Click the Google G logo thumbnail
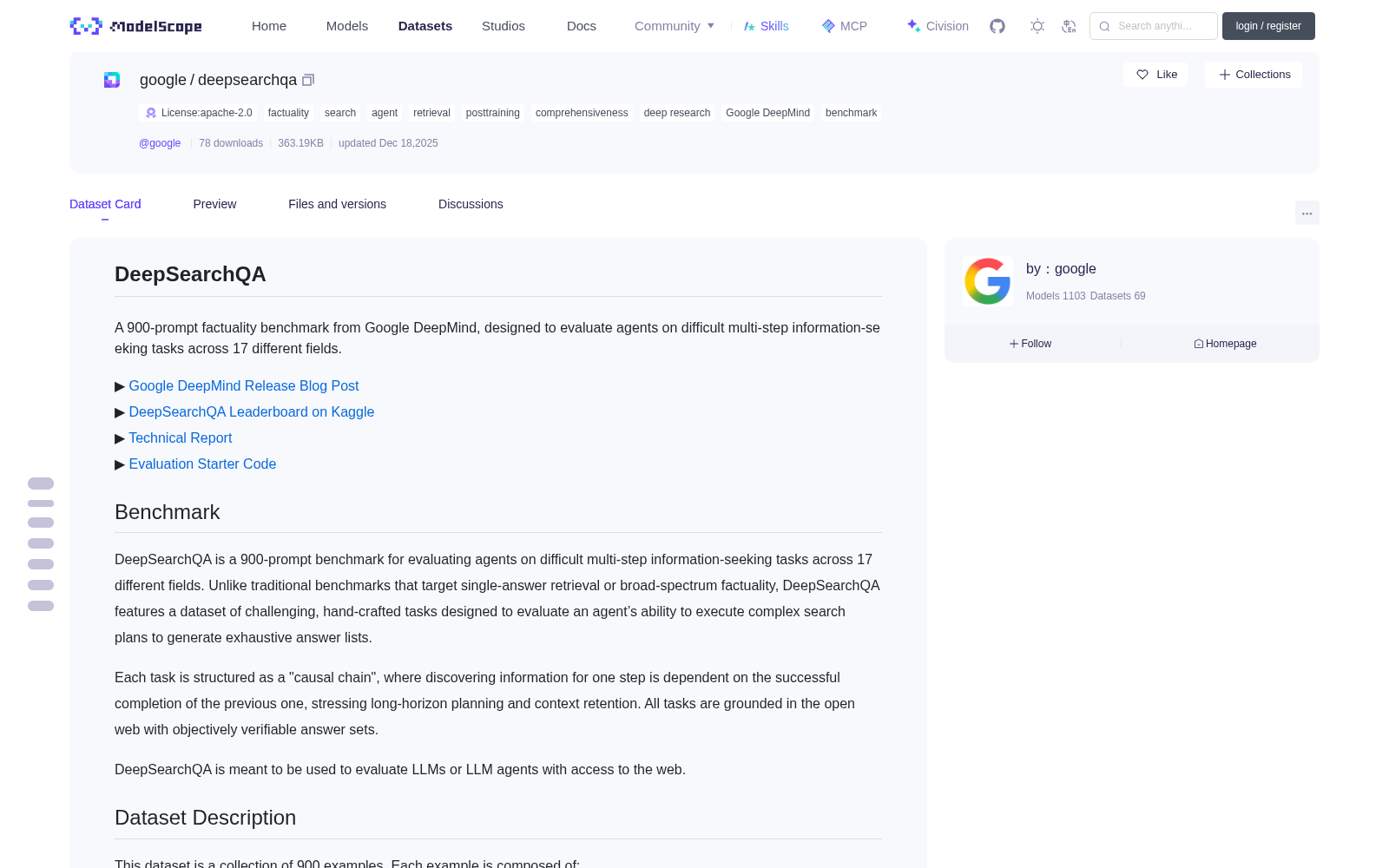 tap(988, 281)
